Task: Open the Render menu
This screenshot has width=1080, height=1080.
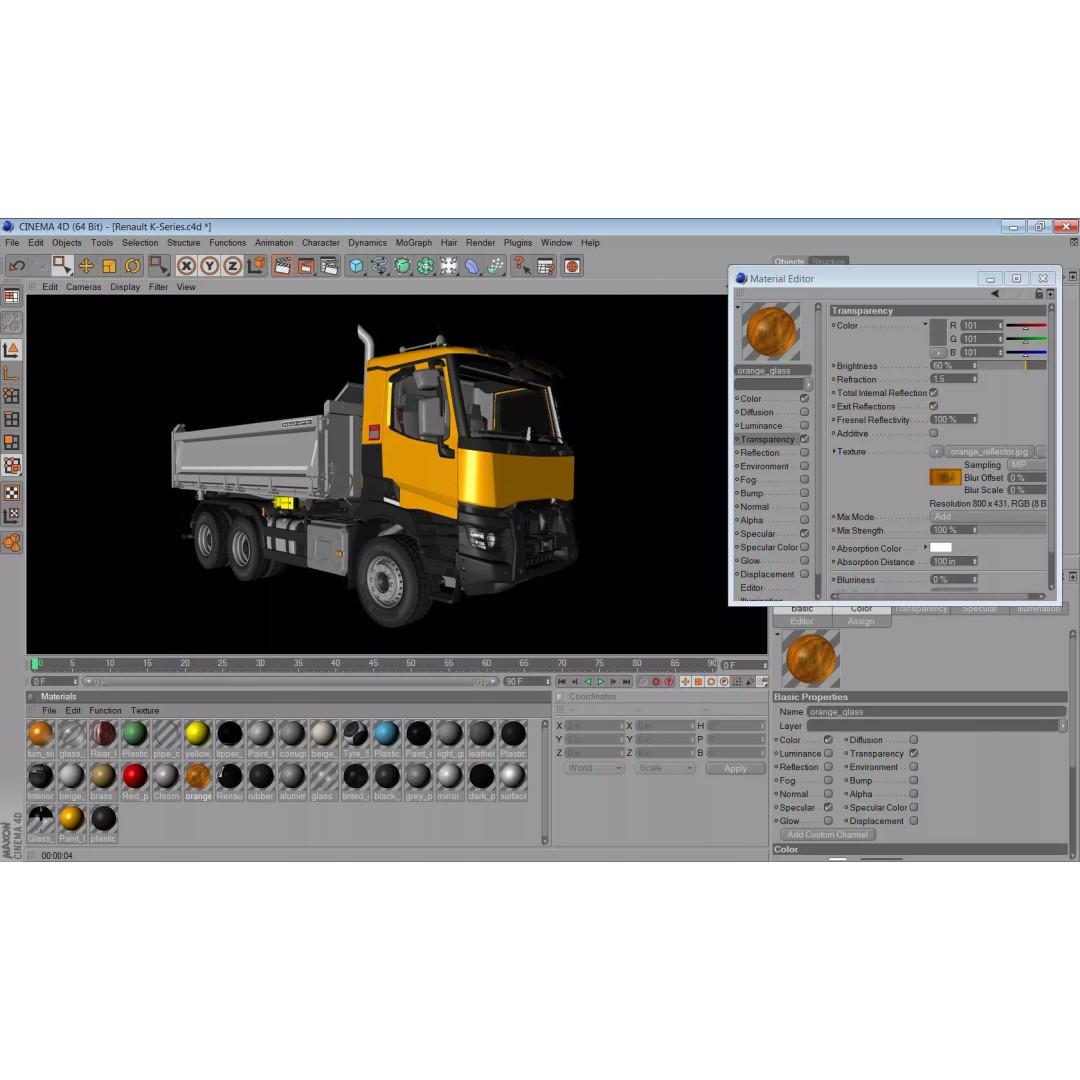Action: (480, 242)
